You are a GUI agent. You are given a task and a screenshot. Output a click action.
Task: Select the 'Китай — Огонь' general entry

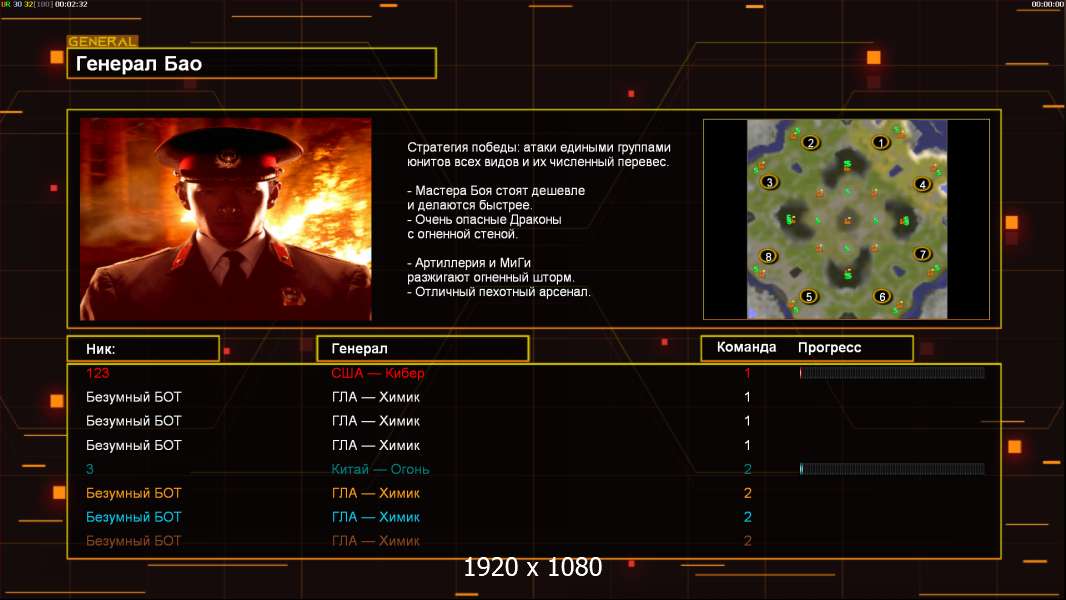click(380, 469)
